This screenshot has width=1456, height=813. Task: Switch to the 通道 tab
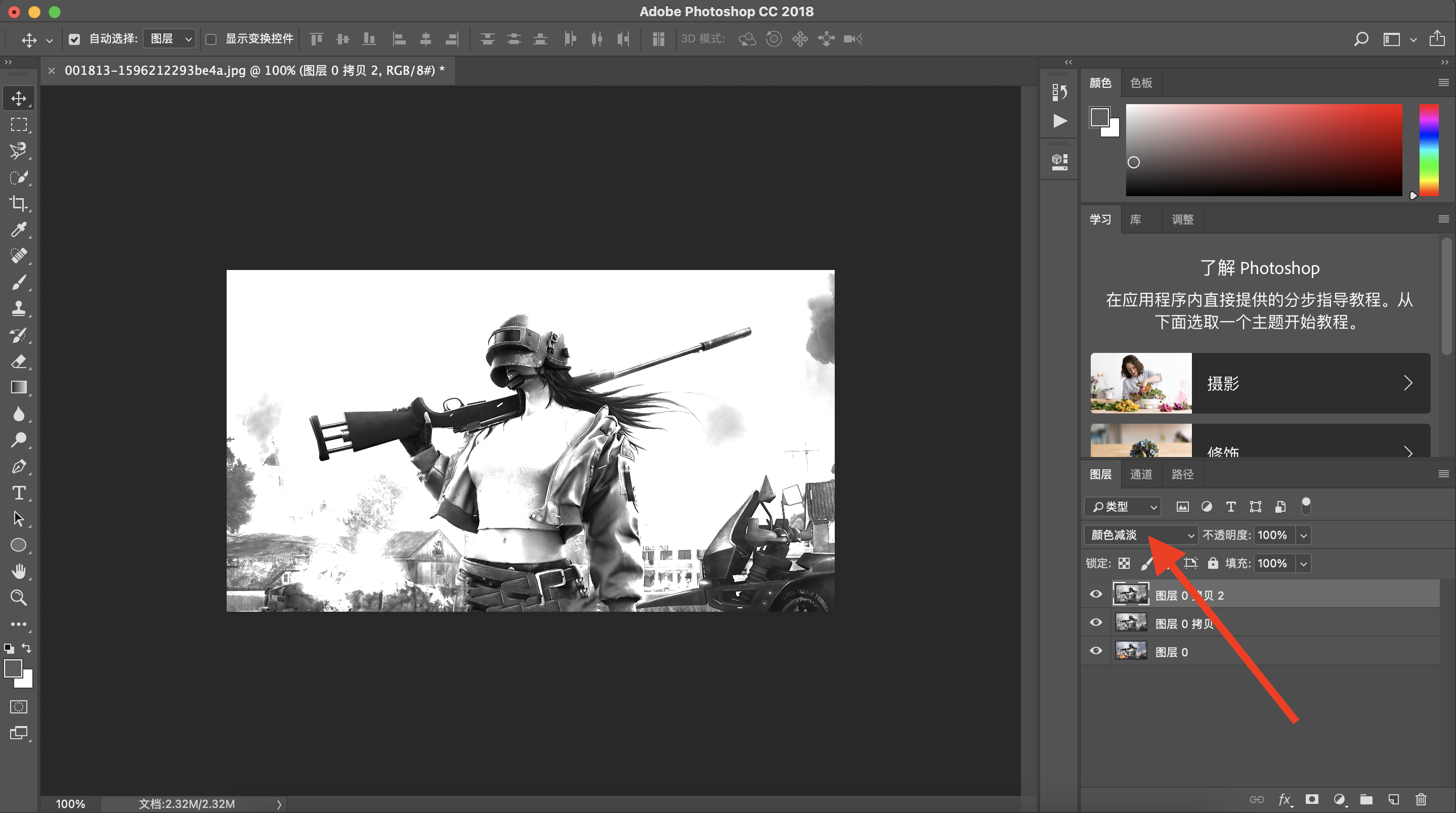[1141, 474]
